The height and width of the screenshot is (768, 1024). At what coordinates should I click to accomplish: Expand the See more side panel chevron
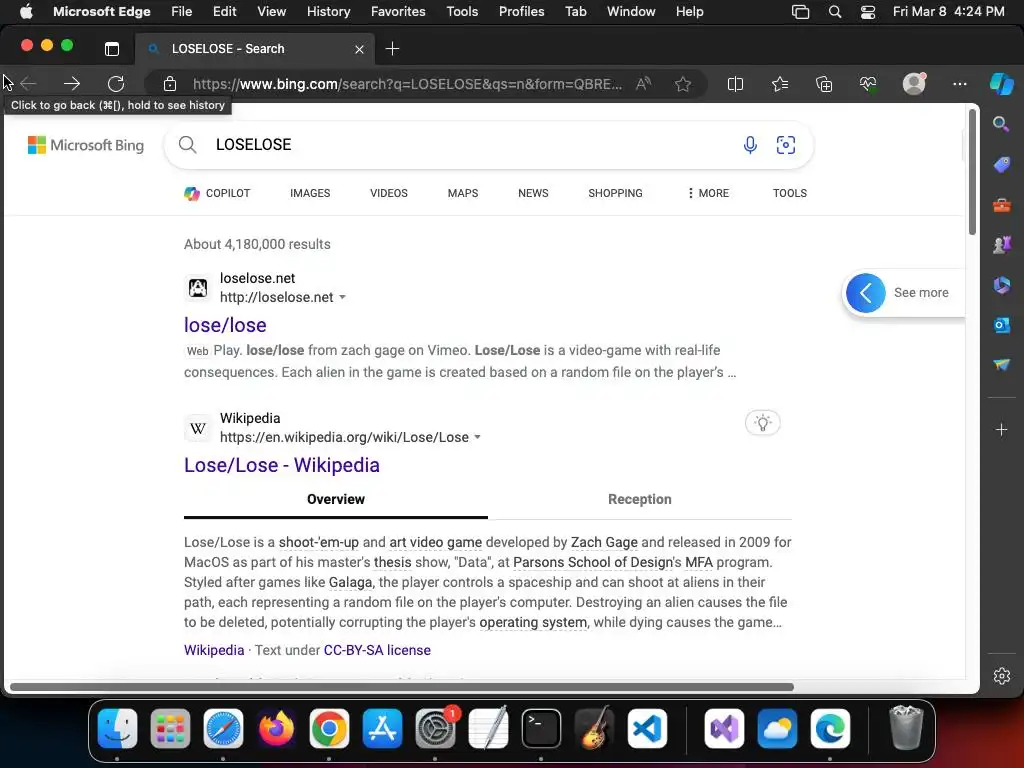(866, 293)
